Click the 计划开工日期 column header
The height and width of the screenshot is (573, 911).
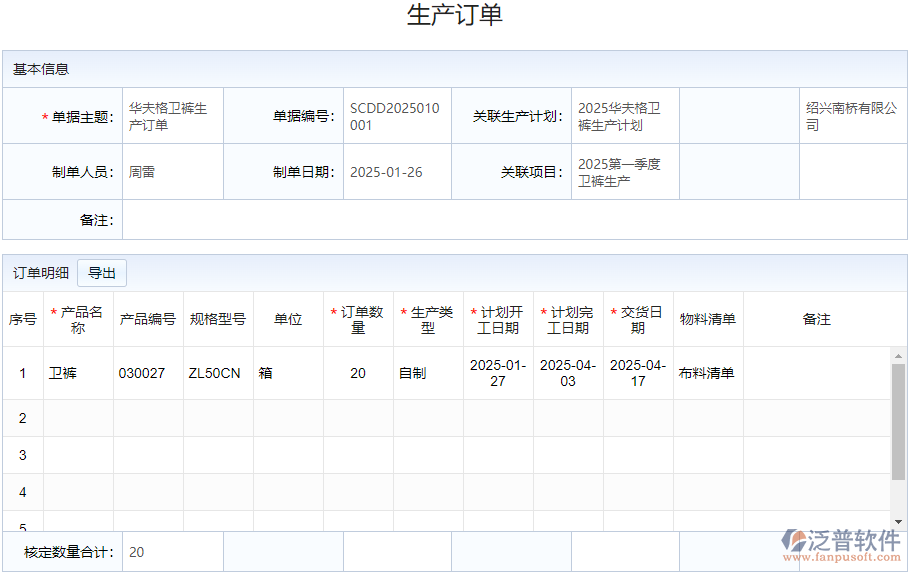pyautogui.click(x=498, y=320)
